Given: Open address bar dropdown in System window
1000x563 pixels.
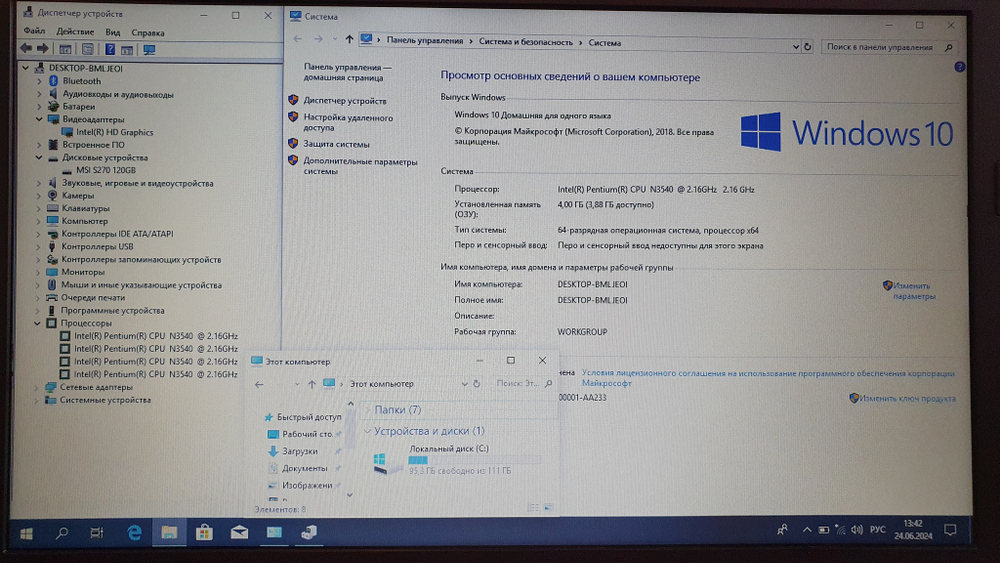Looking at the screenshot, I should click(795, 47).
